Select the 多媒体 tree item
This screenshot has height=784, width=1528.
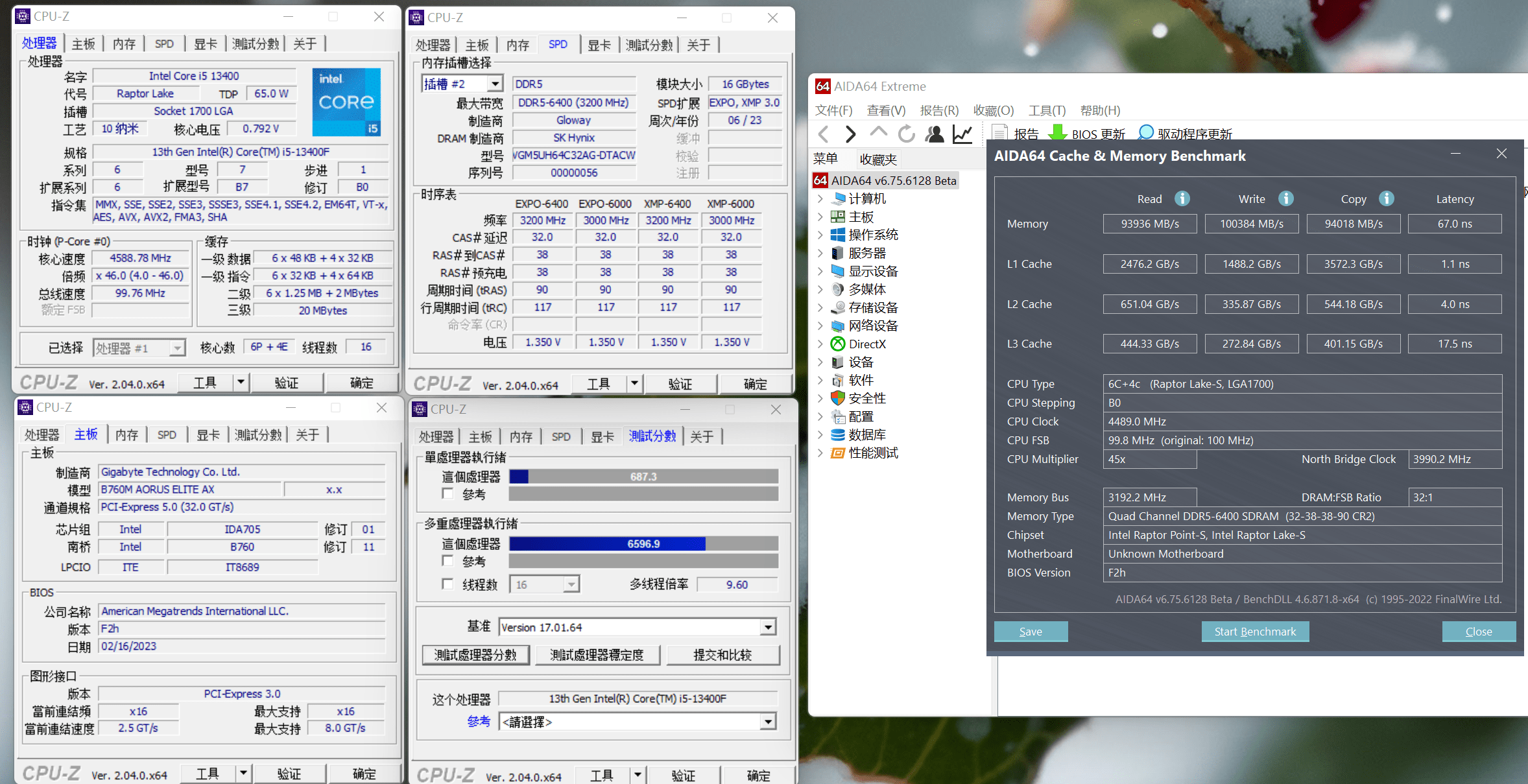(x=866, y=289)
